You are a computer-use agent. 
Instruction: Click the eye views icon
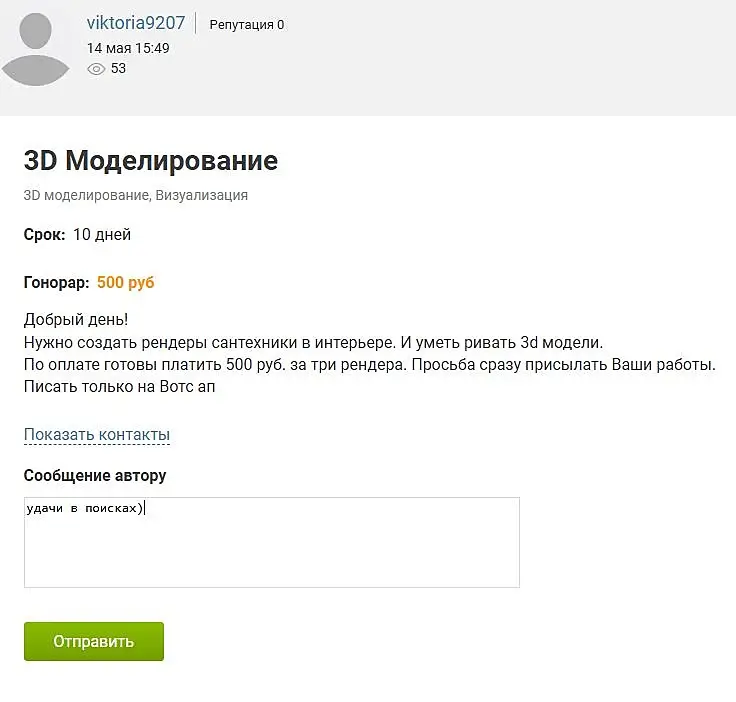click(x=96, y=69)
